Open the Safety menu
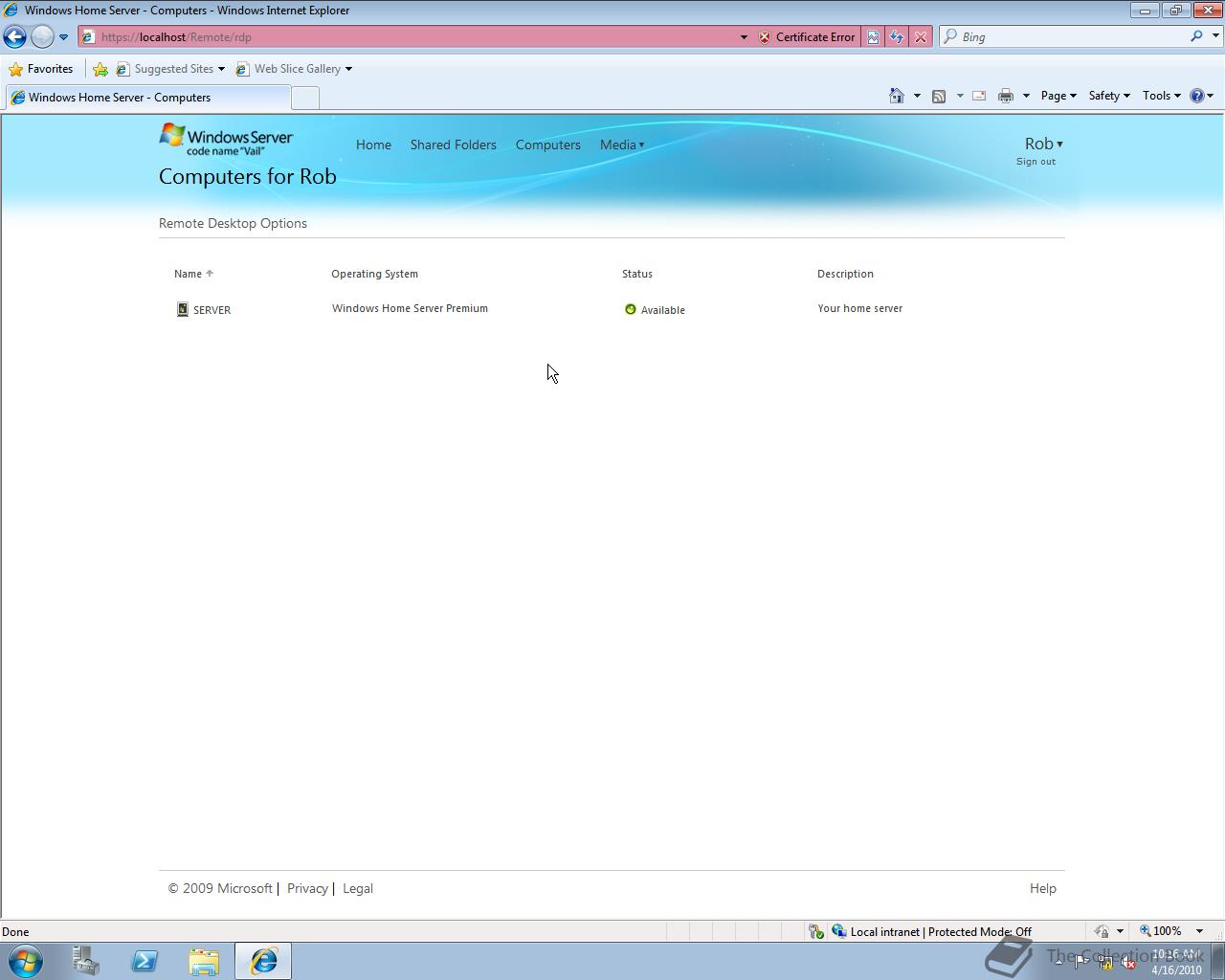Viewport: 1225px width, 980px height. tap(1109, 96)
